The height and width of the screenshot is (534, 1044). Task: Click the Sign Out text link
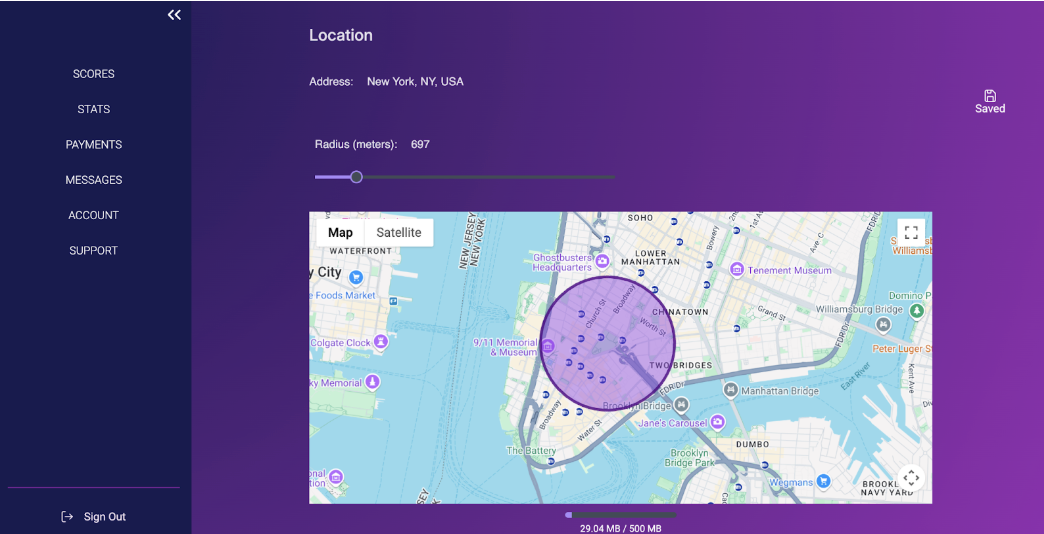pos(105,517)
